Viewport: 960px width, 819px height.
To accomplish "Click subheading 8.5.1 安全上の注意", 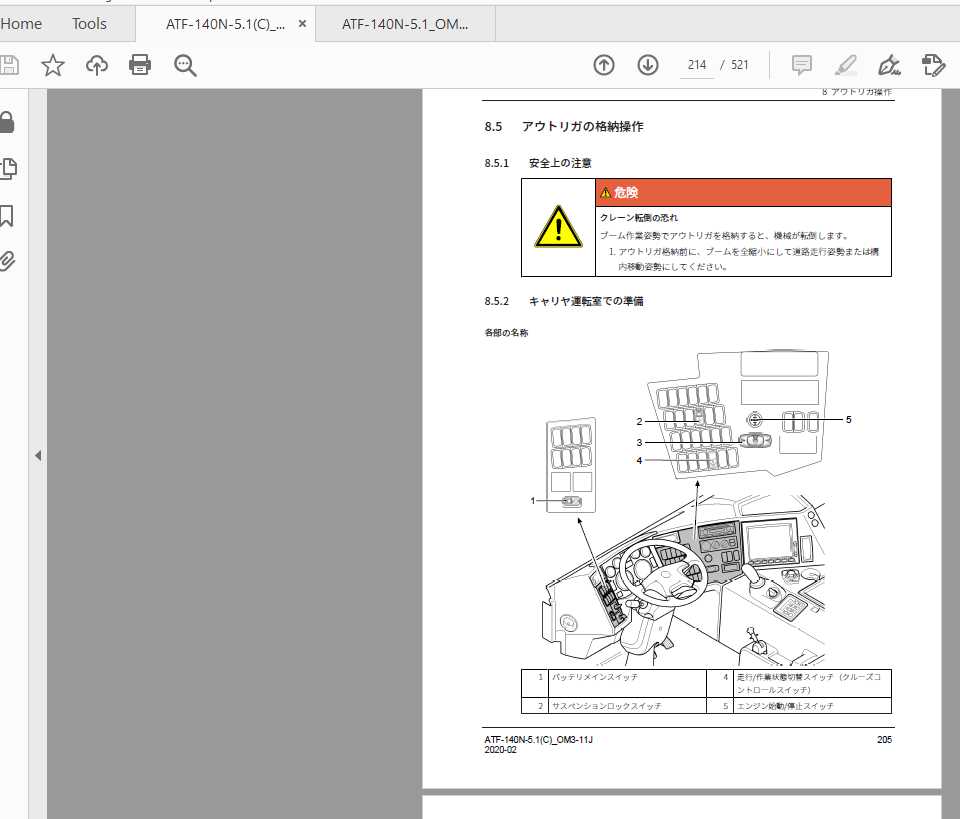I will (538, 163).
